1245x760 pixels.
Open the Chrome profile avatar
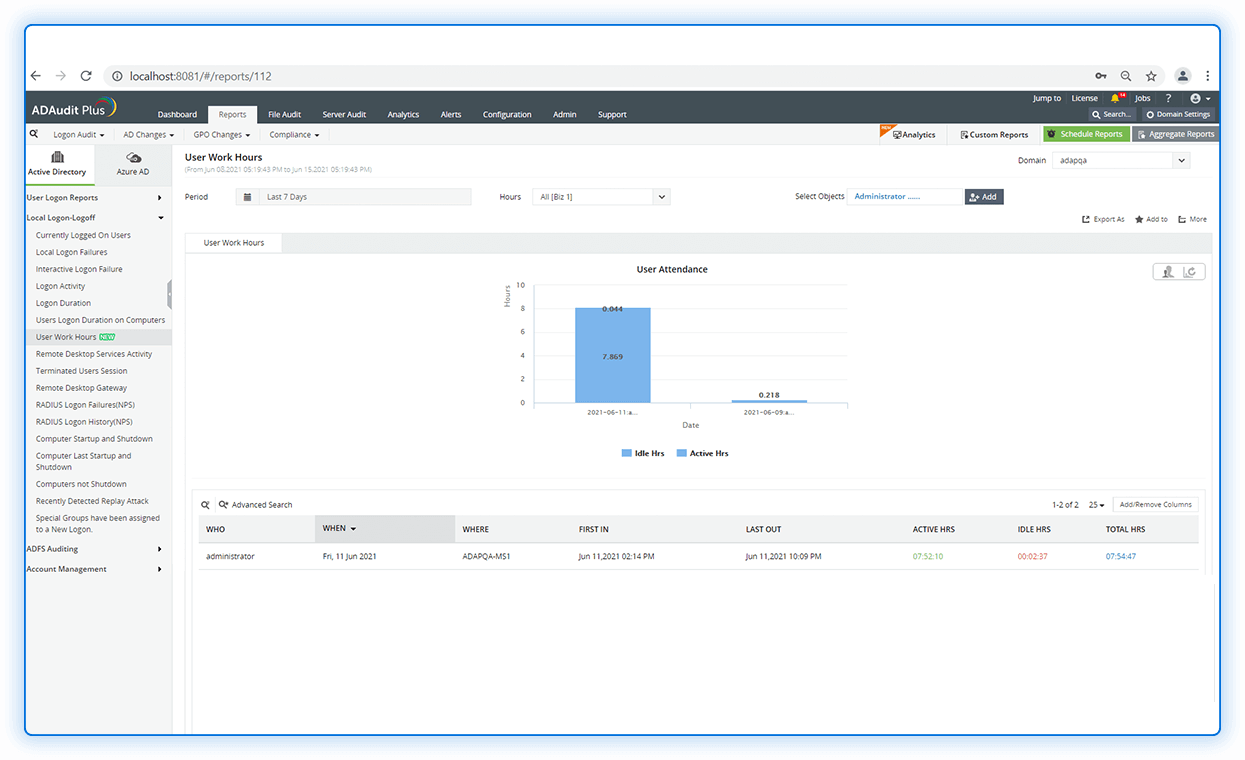coord(1183,76)
